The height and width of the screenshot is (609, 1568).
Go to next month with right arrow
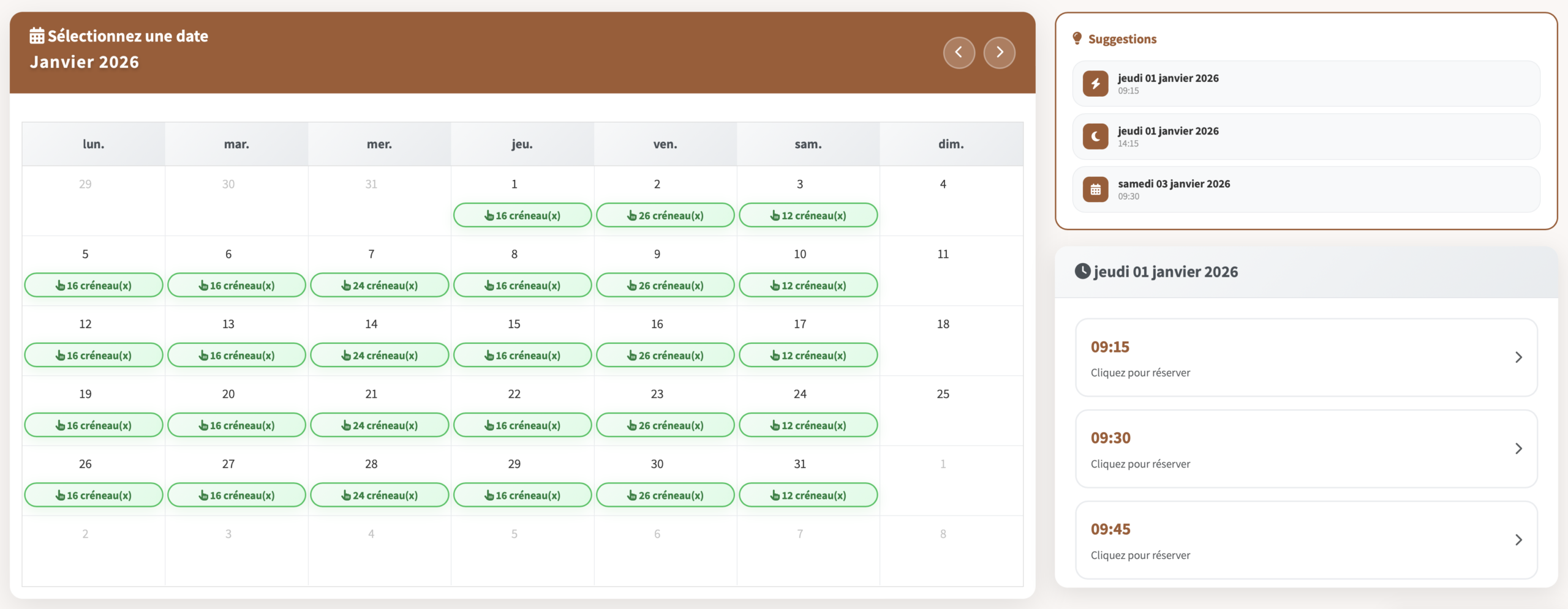(x=999, y=53)
